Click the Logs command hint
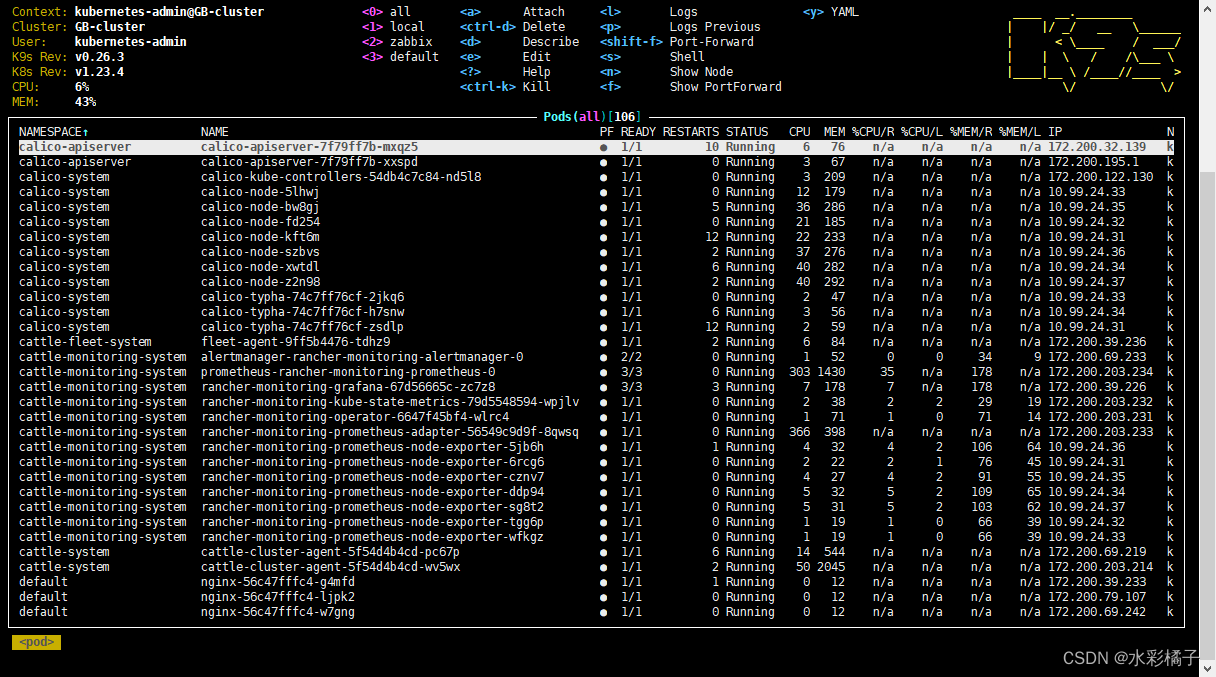1216x677 pixels. [x=649, y=12]
